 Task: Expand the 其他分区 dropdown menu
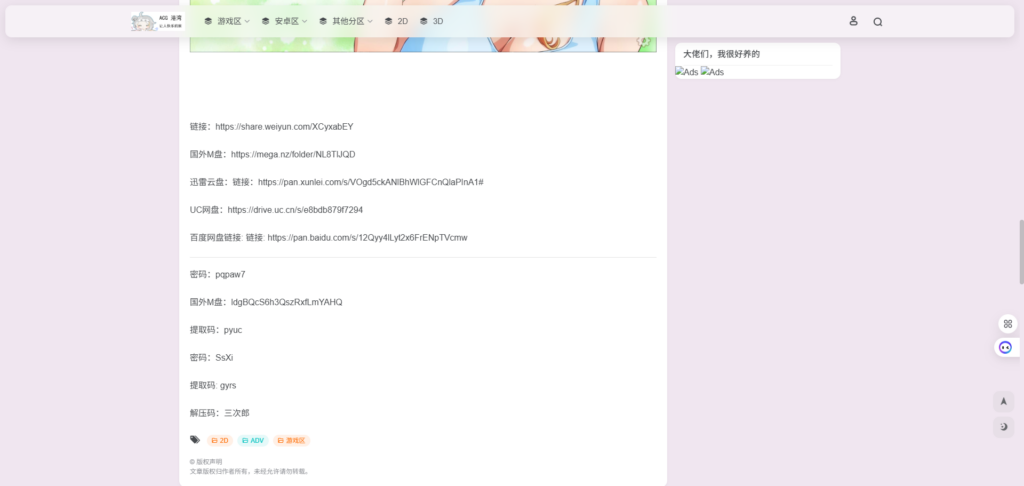click(345, 21)
